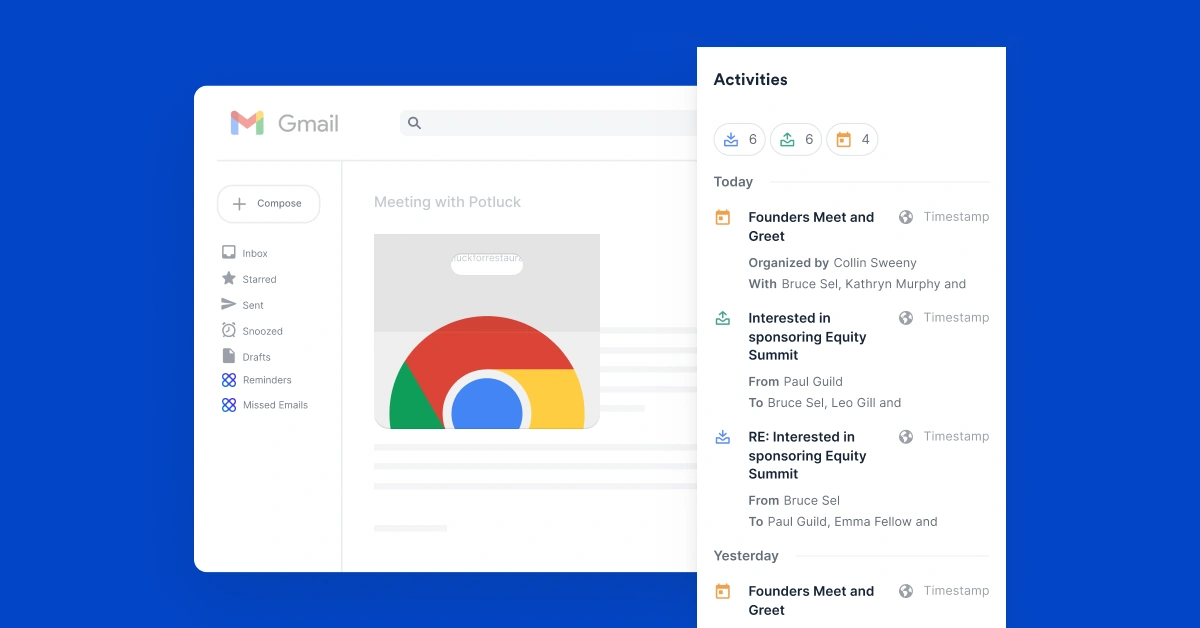Click calendar icon of Today's Founders Meet
This screenshot has width=1200, height=628.
tap(723, 217)
